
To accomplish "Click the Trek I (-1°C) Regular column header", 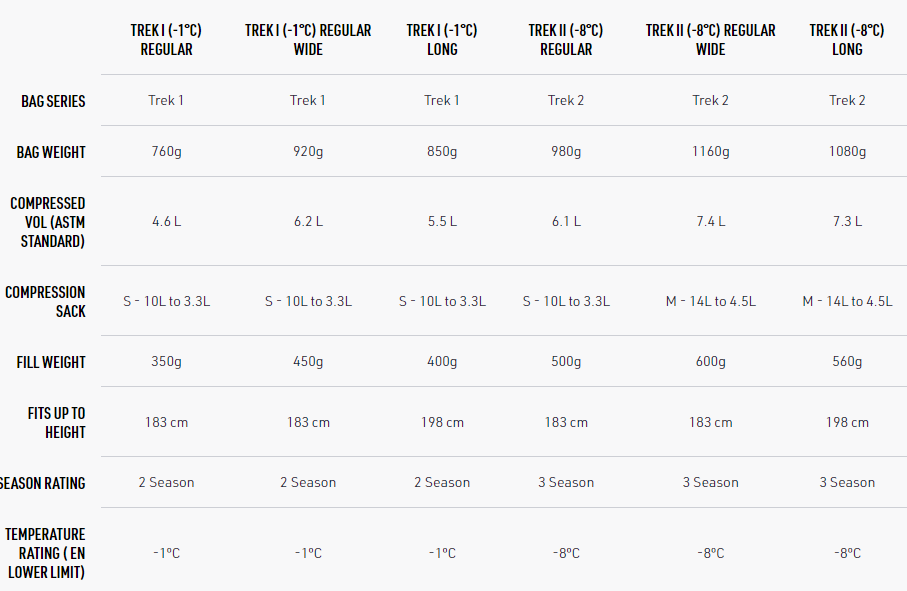I will 166,40.
